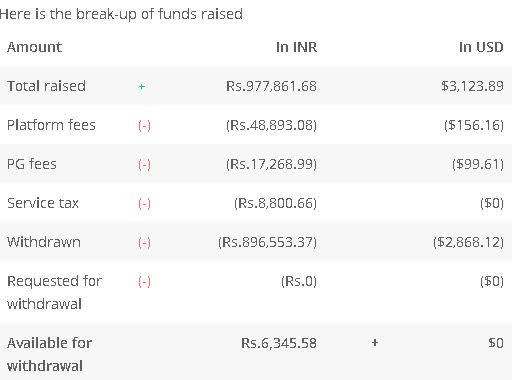Click the minus icon beside Requested for withdrawal
The image size is (524, 380).
click(144, 282)
